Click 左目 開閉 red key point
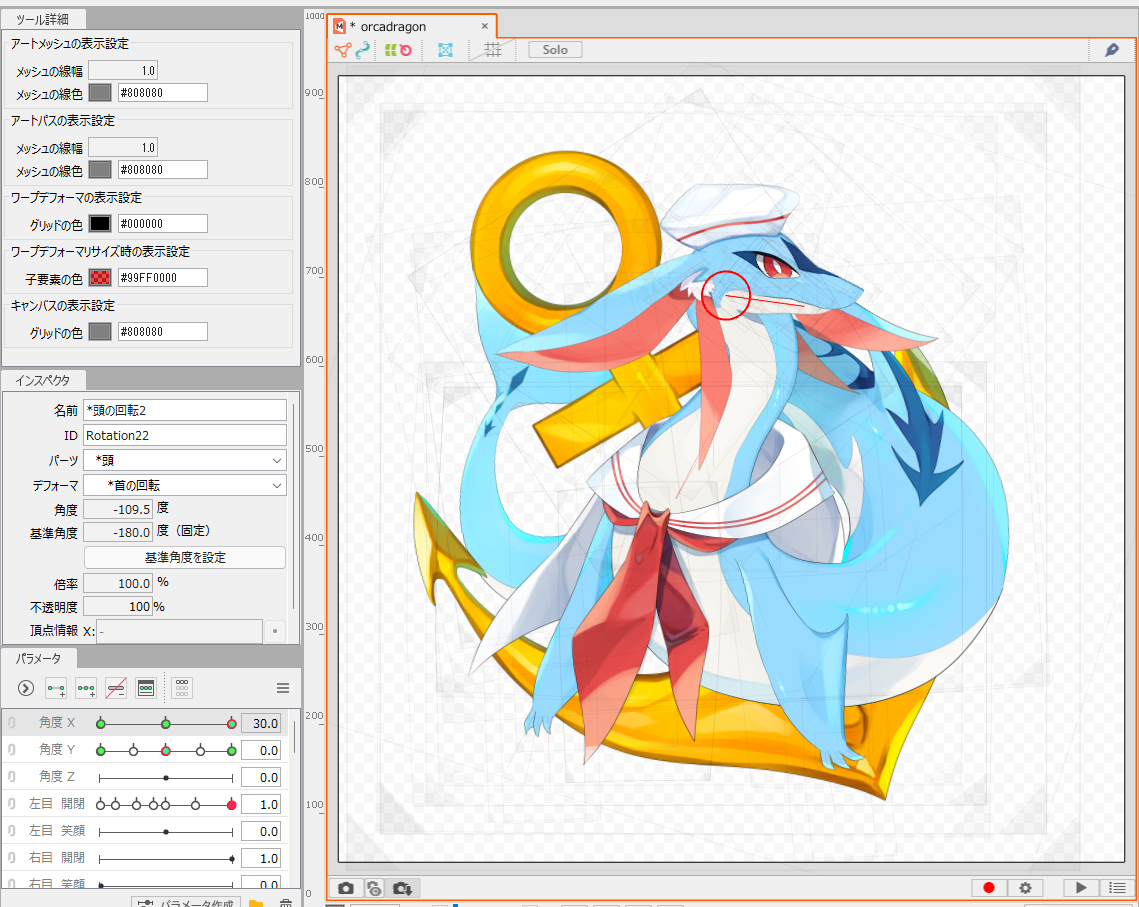 pyautogui.click(x=232, y=805)
